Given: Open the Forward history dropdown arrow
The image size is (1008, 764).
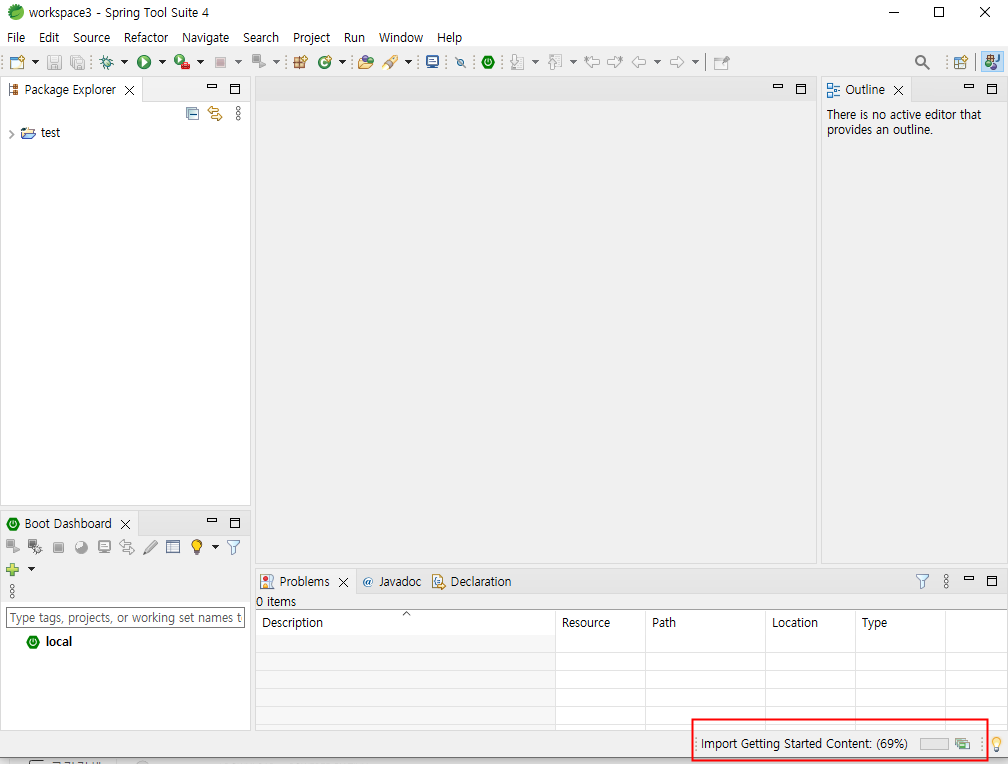Looking at the screenshot, I should point(695,62).
